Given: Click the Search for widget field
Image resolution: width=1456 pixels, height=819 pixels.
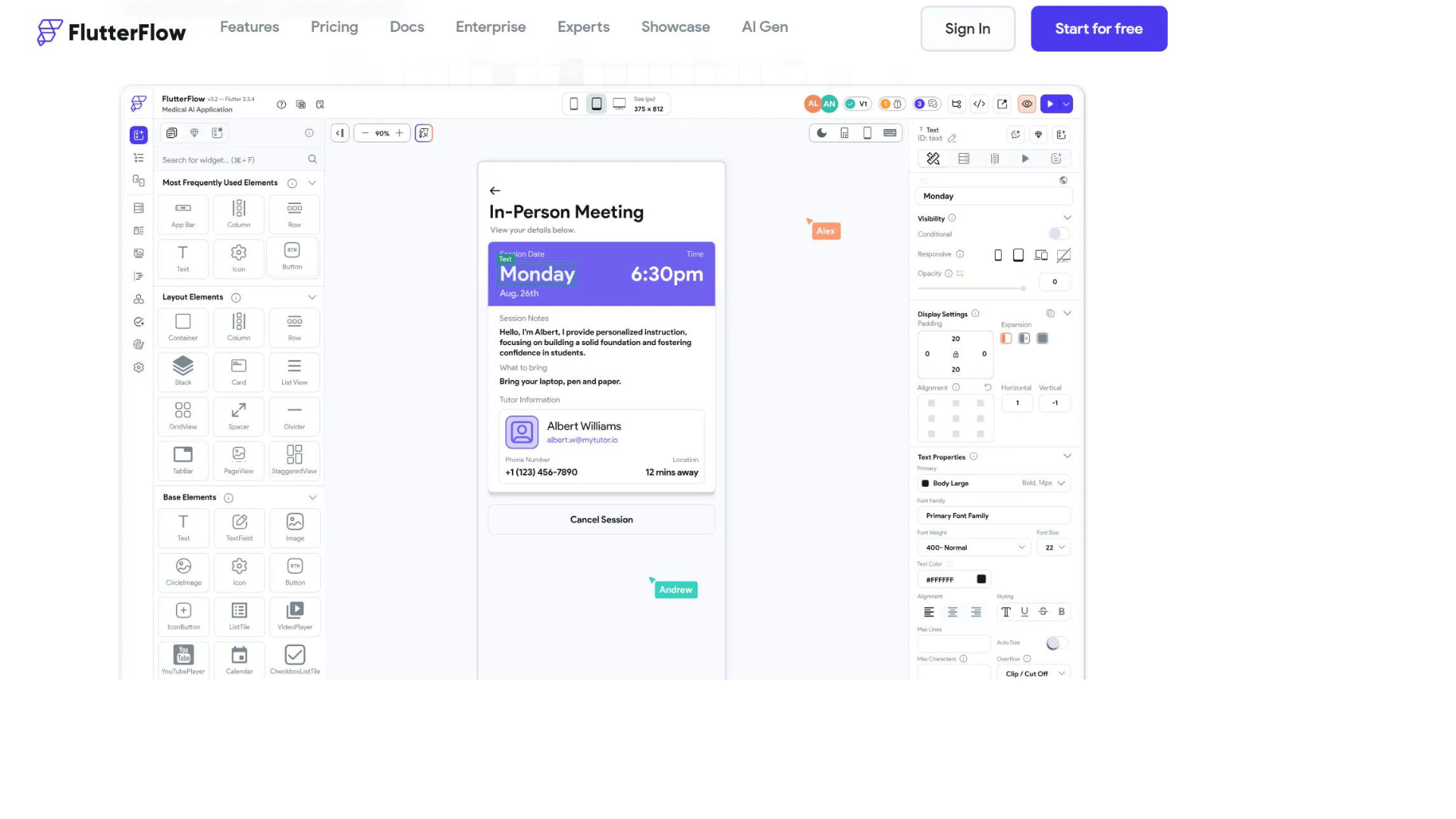Looking at the screenshot, I should pos(227,160).
